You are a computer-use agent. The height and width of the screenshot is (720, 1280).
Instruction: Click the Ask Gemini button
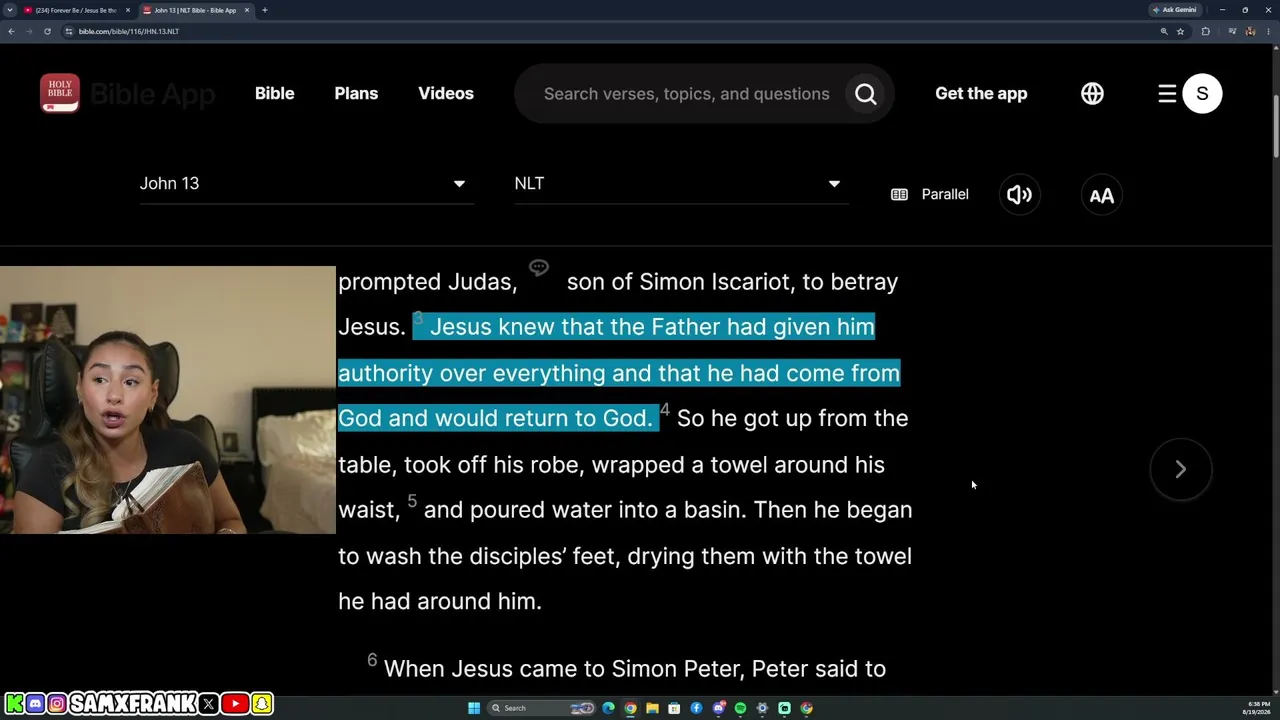(1175, 10)
